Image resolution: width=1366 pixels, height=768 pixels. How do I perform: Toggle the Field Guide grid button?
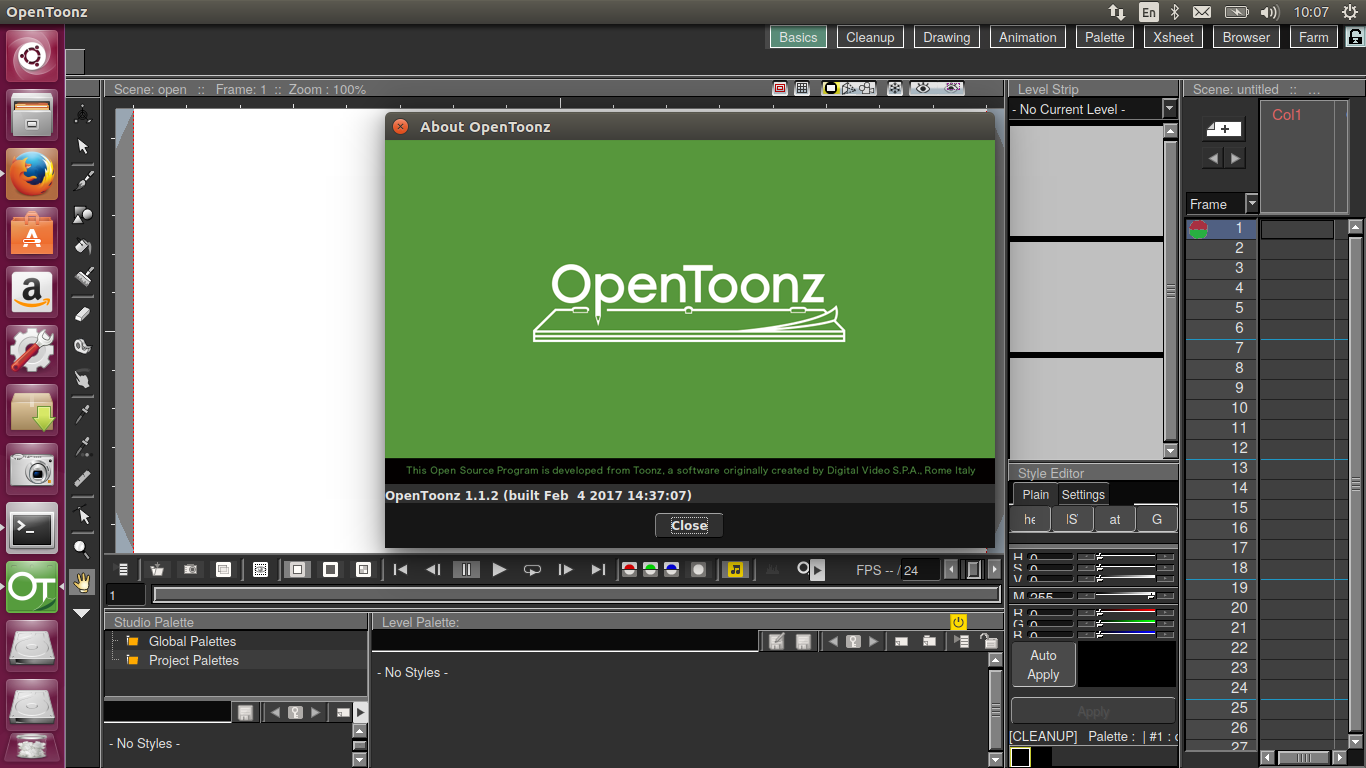coord(802,88)
